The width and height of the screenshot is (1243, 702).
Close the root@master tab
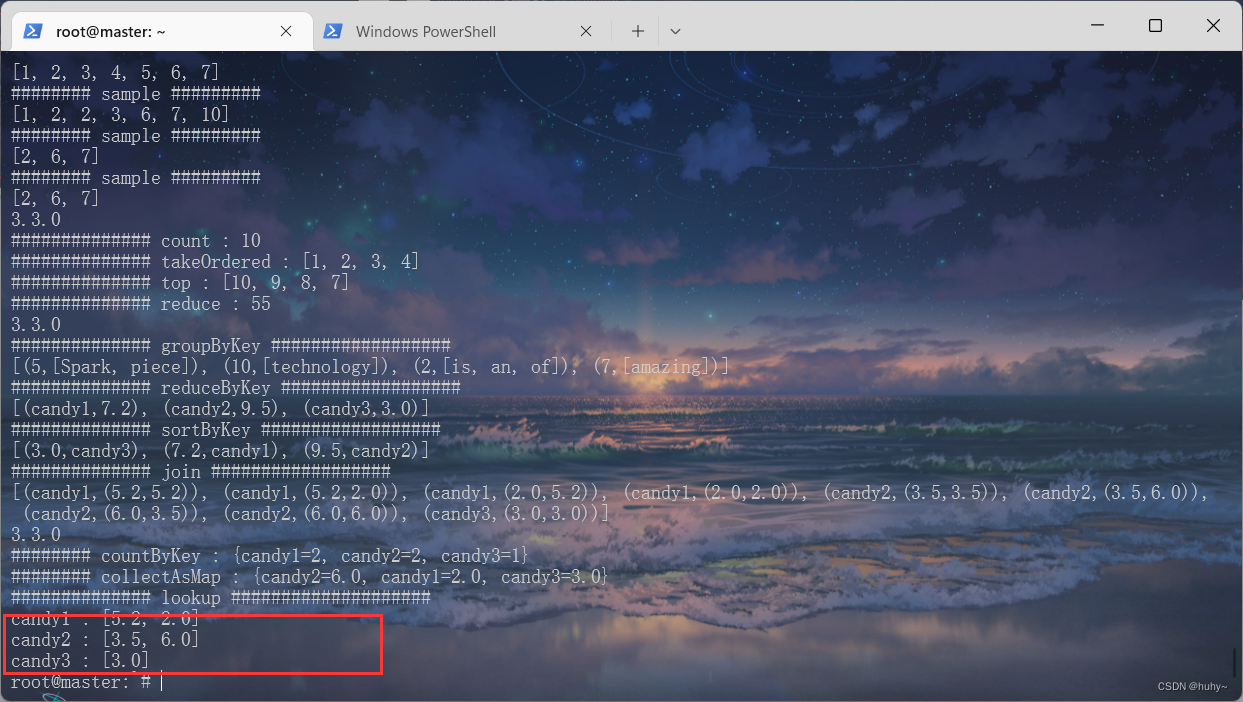[286, 31]
